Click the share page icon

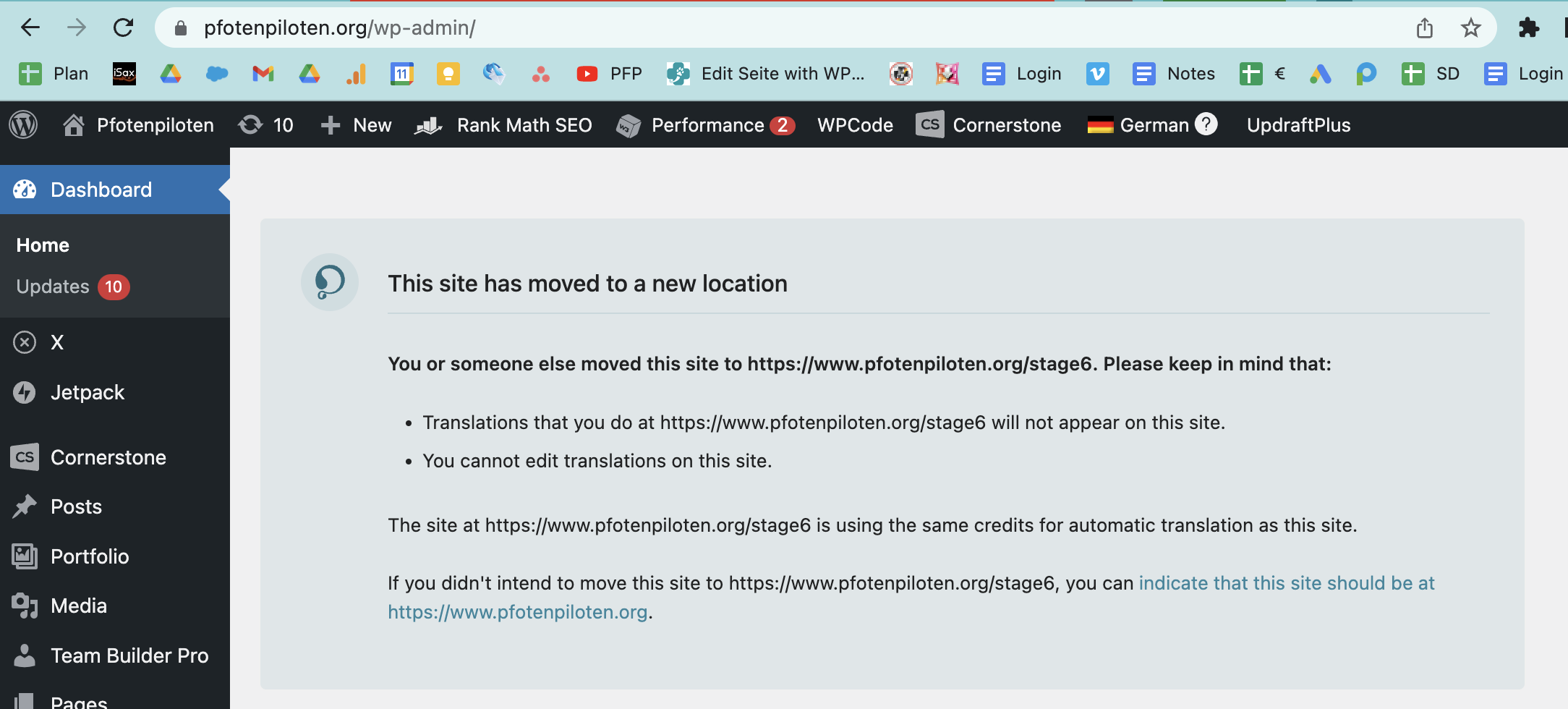(x=1424, y=27)
